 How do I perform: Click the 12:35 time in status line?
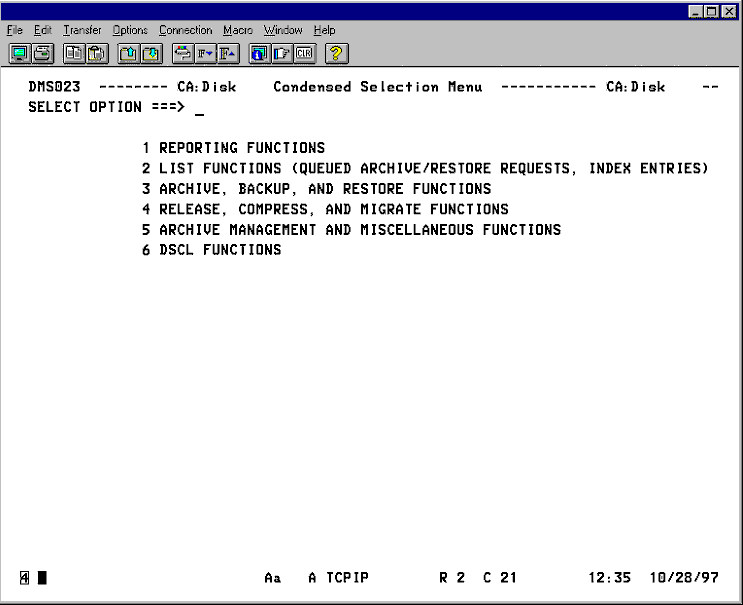click(x=609, y=578)
